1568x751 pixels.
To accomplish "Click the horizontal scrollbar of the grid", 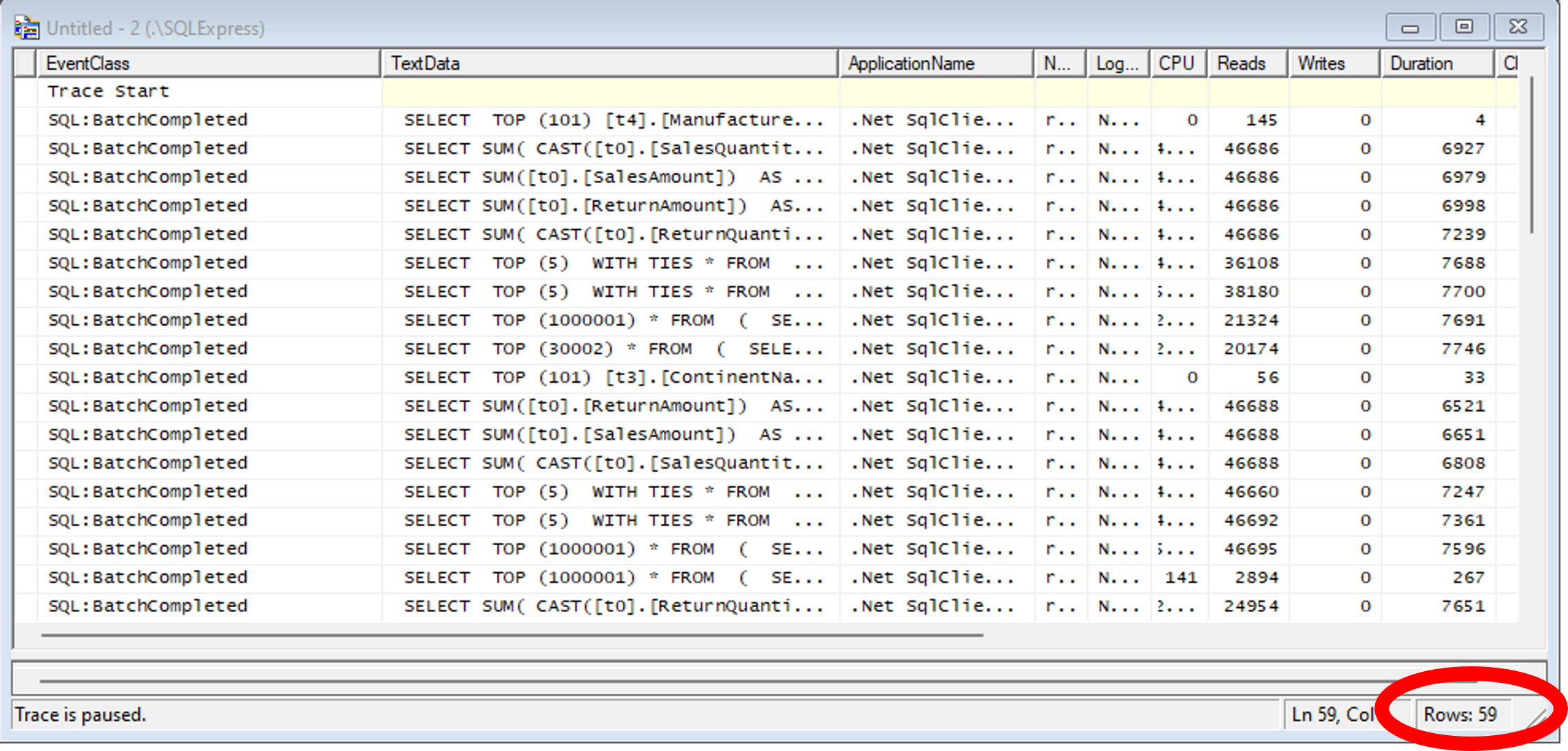I will coord(511,635).
